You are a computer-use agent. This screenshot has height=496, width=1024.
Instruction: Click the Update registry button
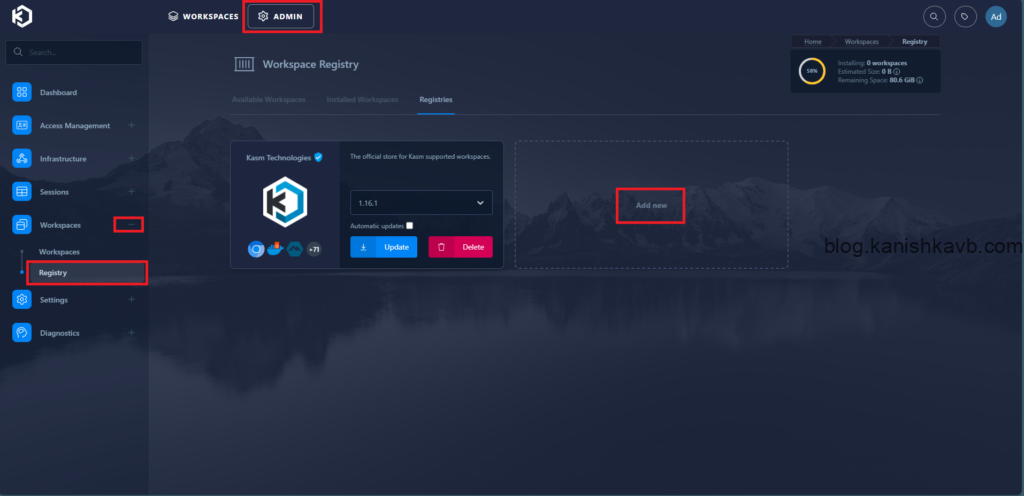[x=384, y=247]
